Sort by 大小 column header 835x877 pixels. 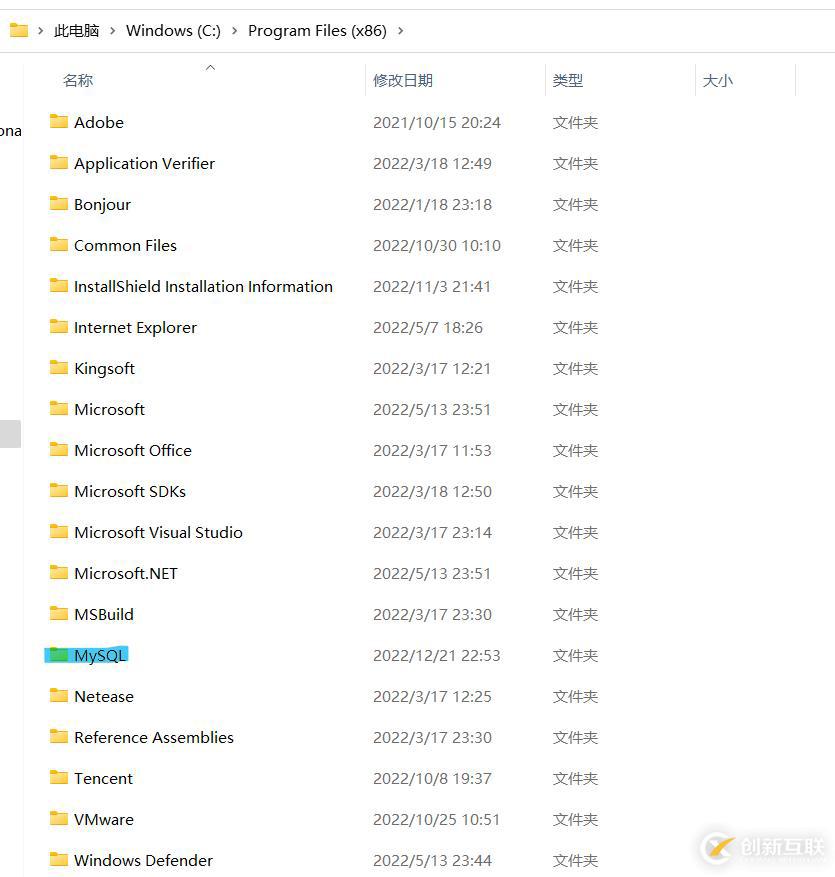[x=718, y=81]
